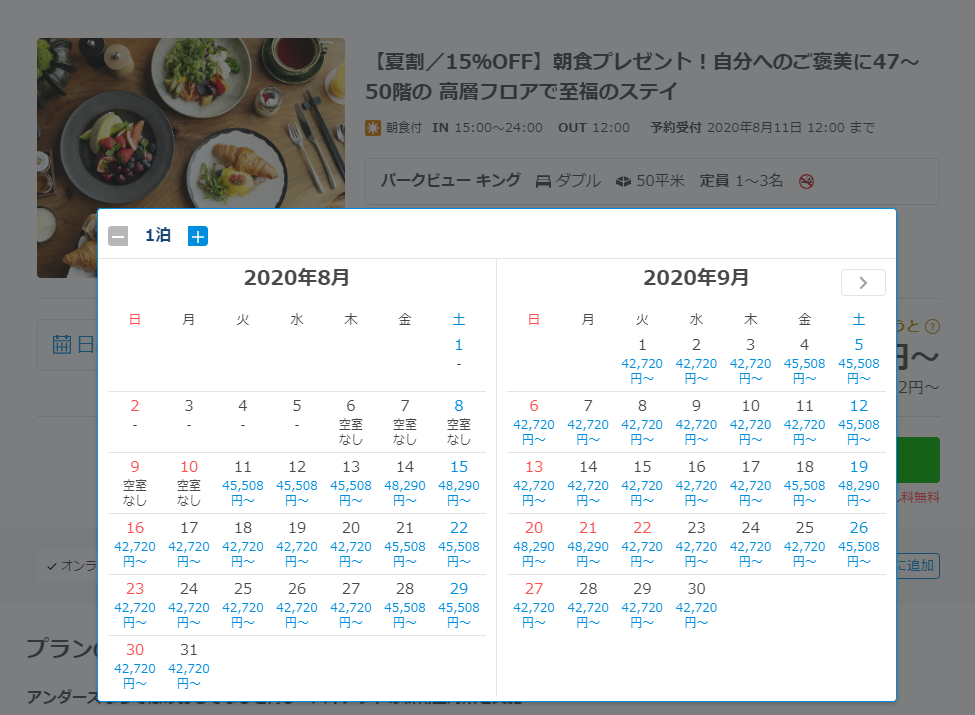Screen dimensions: 975x715
Task: Choose September 17 date cell
Action: 751,483
